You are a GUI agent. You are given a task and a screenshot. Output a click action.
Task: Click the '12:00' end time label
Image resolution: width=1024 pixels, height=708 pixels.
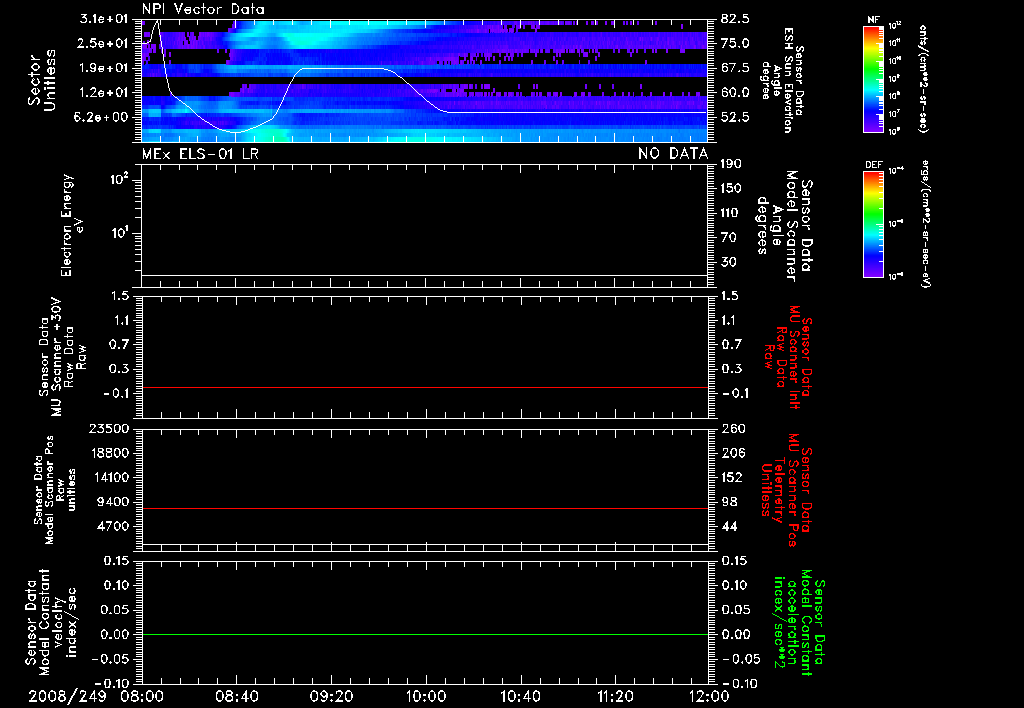click(x=709, y=696)
